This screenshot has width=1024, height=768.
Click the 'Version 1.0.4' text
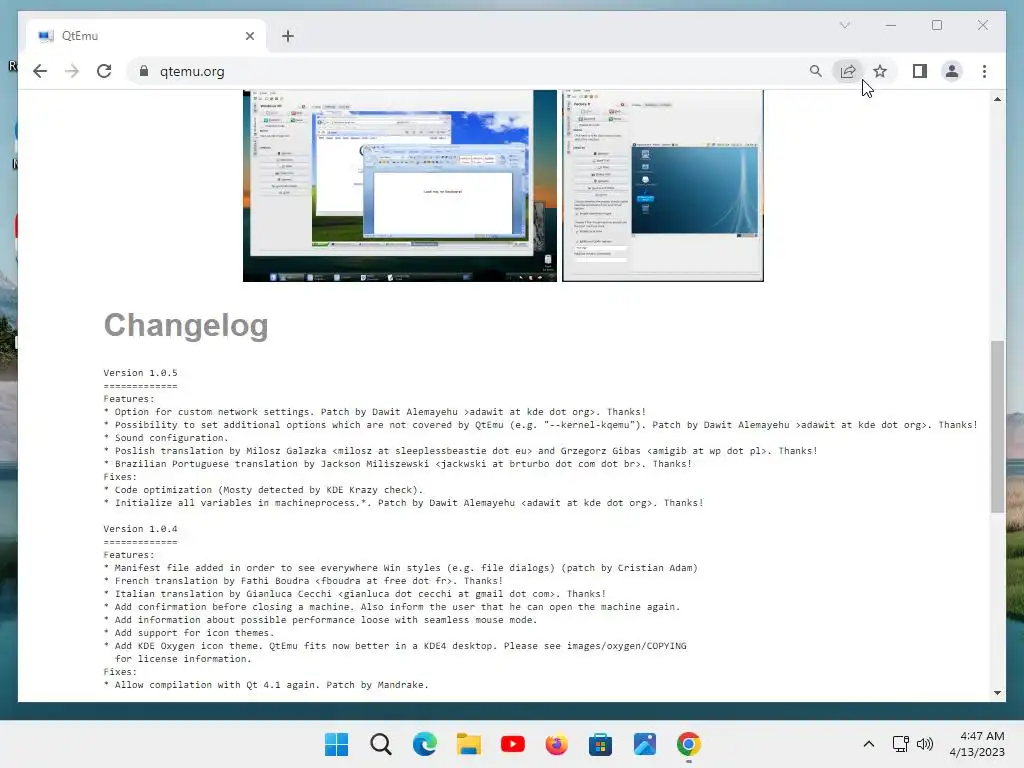140,529
